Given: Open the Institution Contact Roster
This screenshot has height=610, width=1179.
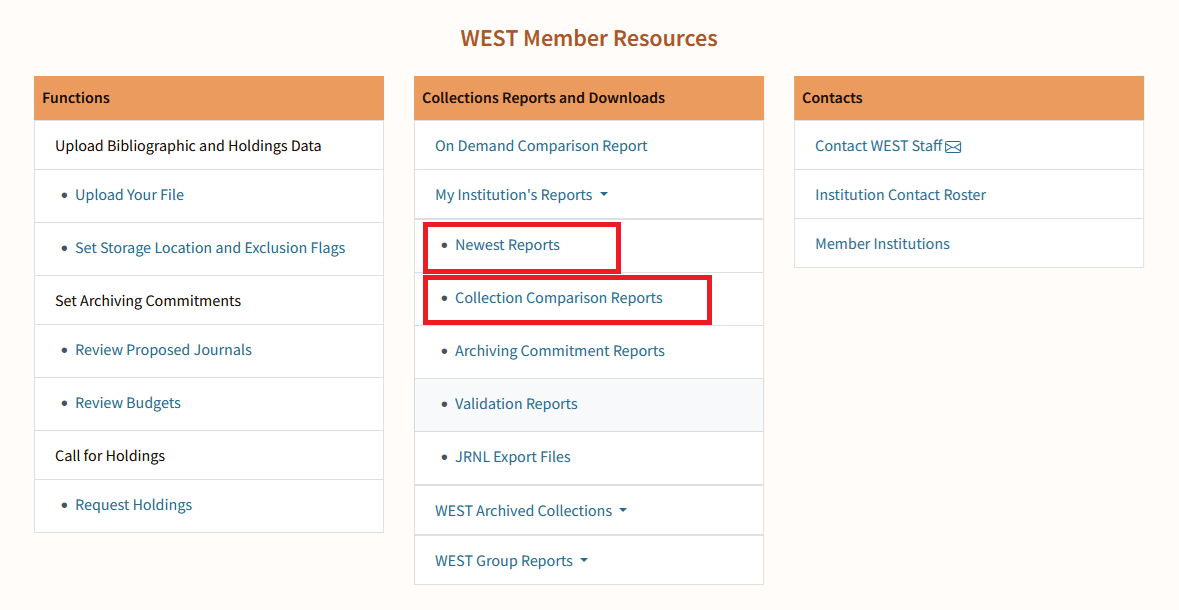Looking at the screenshot, I should tap(900, 195).
